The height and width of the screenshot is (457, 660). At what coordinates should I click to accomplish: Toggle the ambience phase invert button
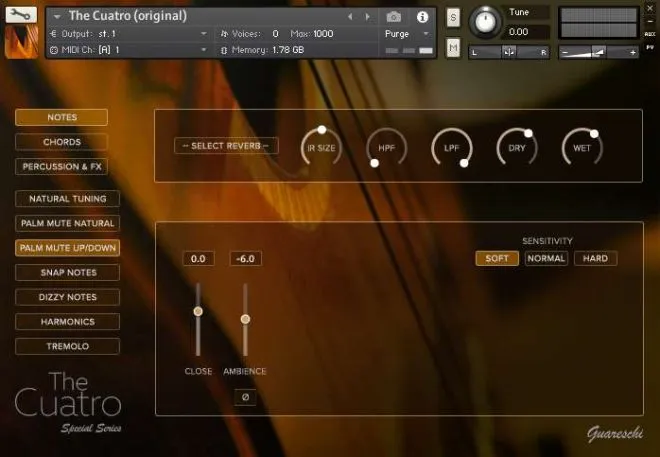[245, 397]
